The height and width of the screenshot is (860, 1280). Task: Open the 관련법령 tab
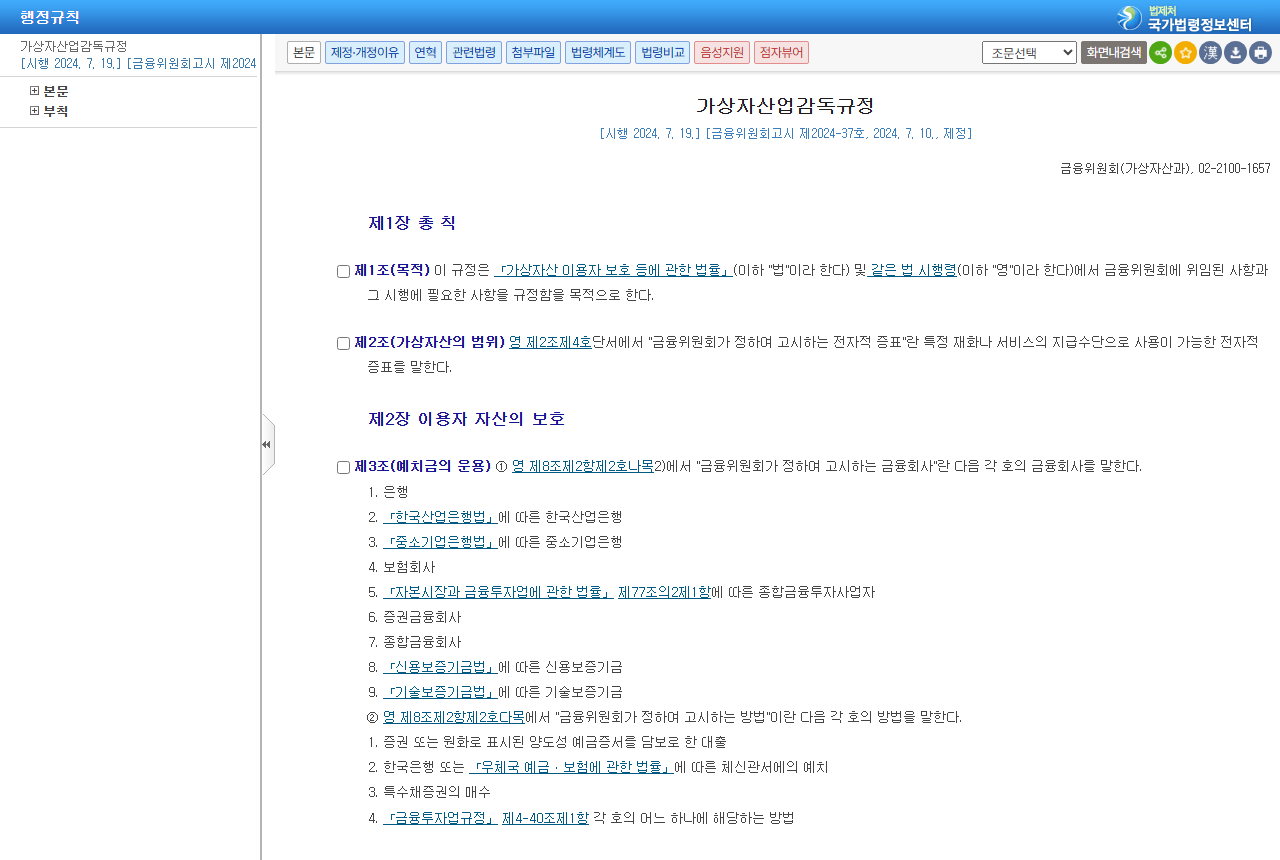(x=474, y=52)
